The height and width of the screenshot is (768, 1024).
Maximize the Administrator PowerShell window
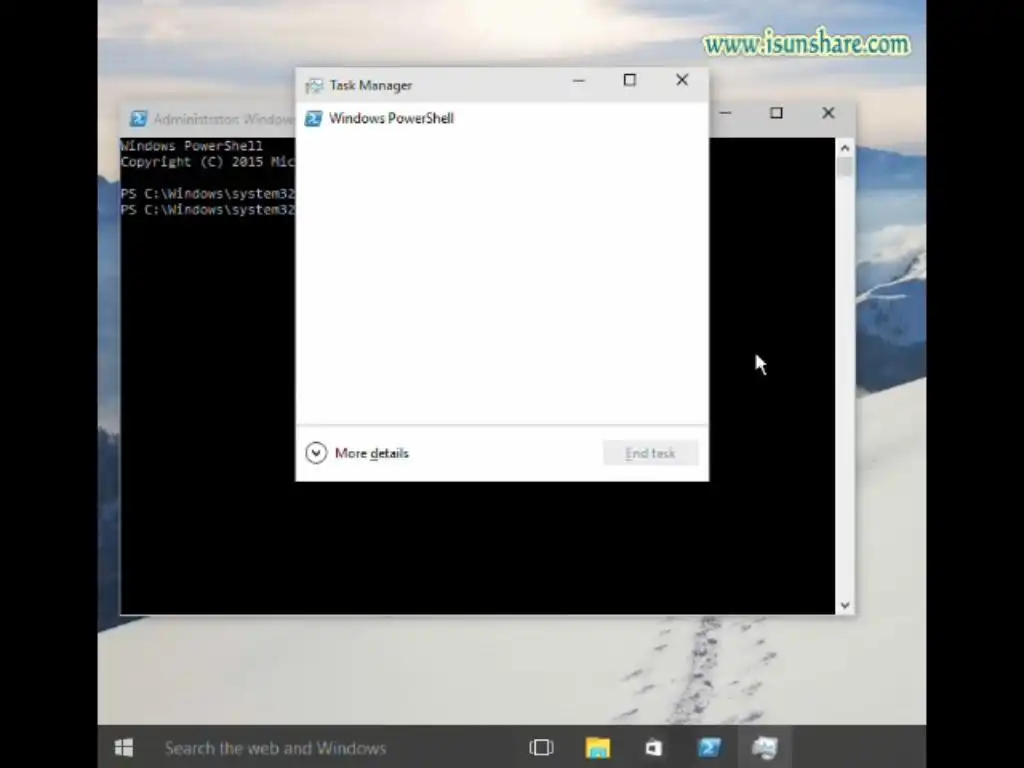point(776,114)
